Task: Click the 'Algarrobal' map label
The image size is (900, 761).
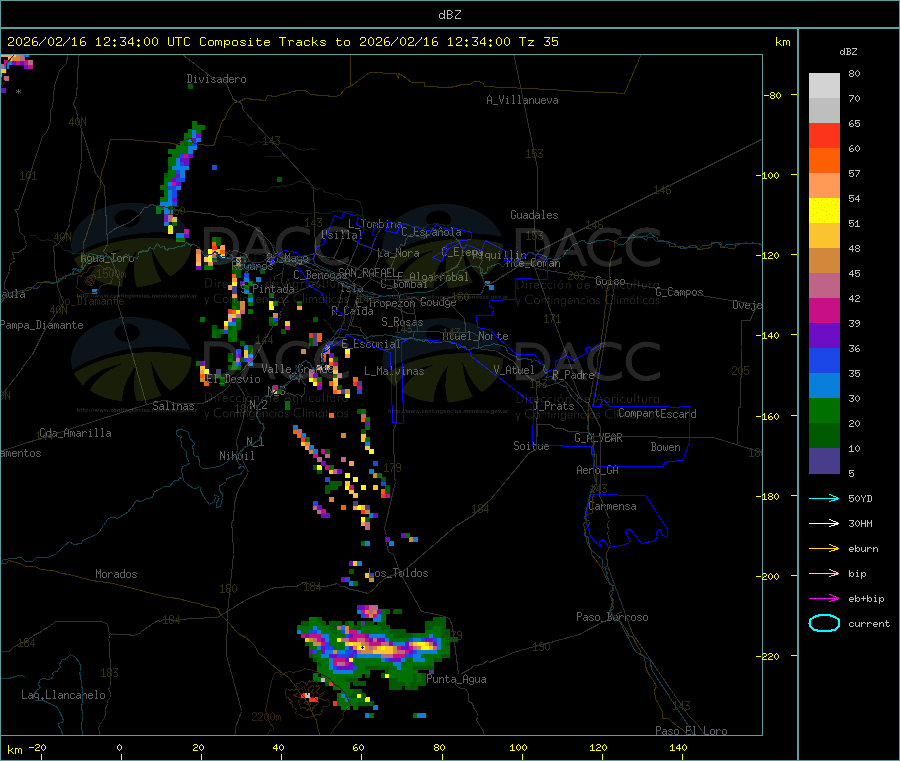Action: (x=439, y=277)
